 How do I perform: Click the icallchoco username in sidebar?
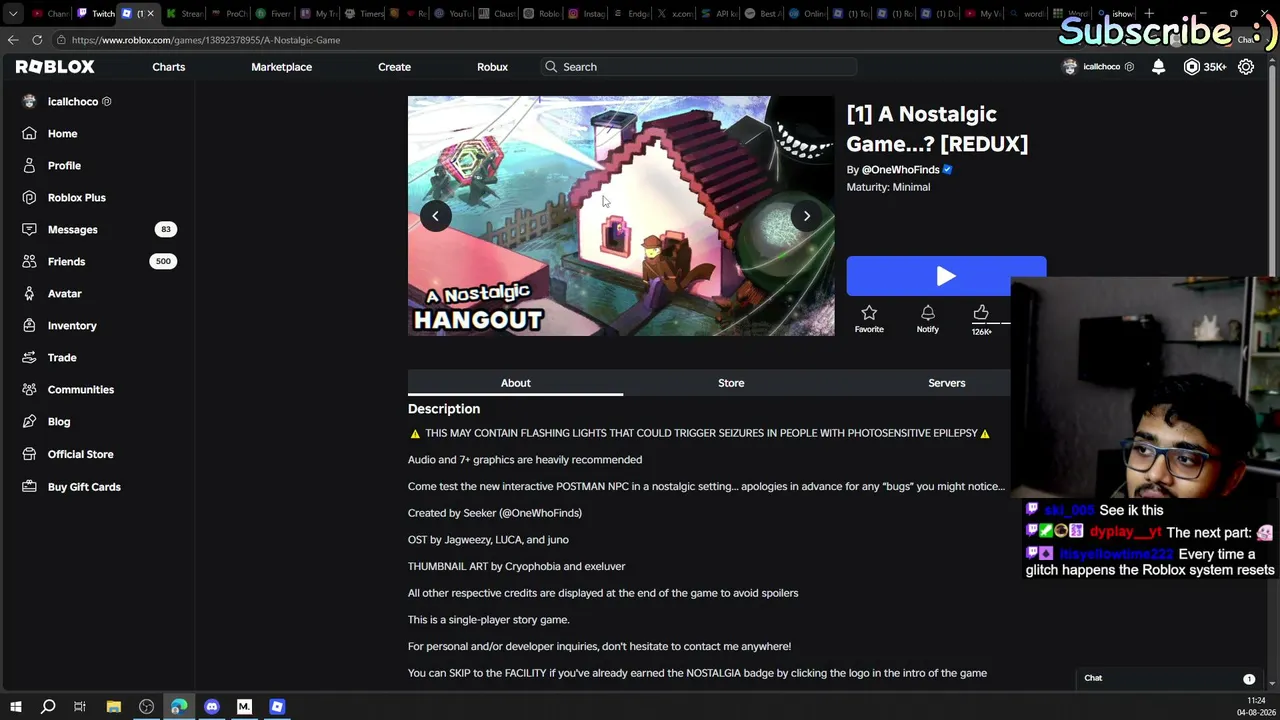73,101
